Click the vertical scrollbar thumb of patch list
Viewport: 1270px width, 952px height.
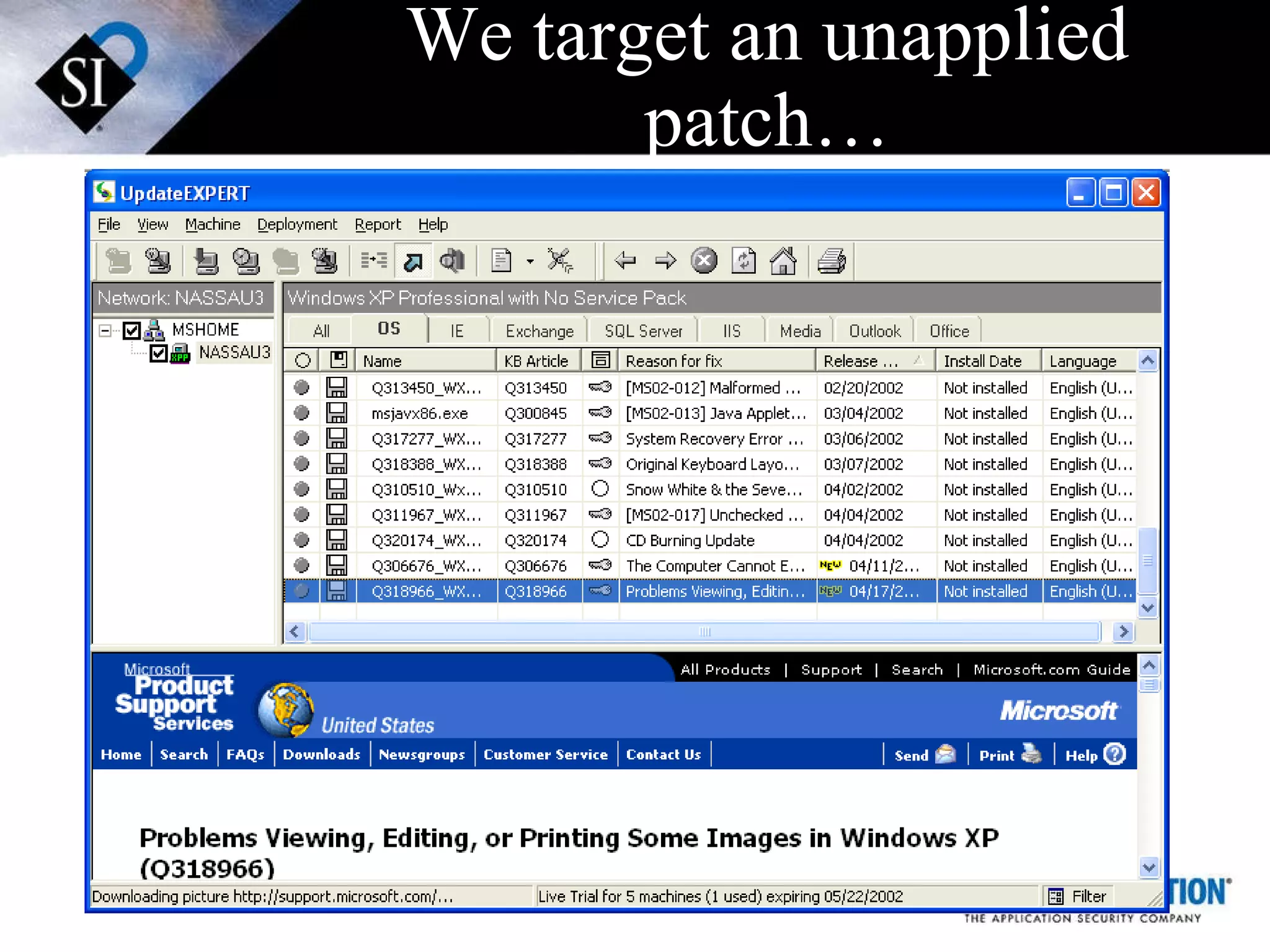pyautogui.click(x=1148, y=561)
